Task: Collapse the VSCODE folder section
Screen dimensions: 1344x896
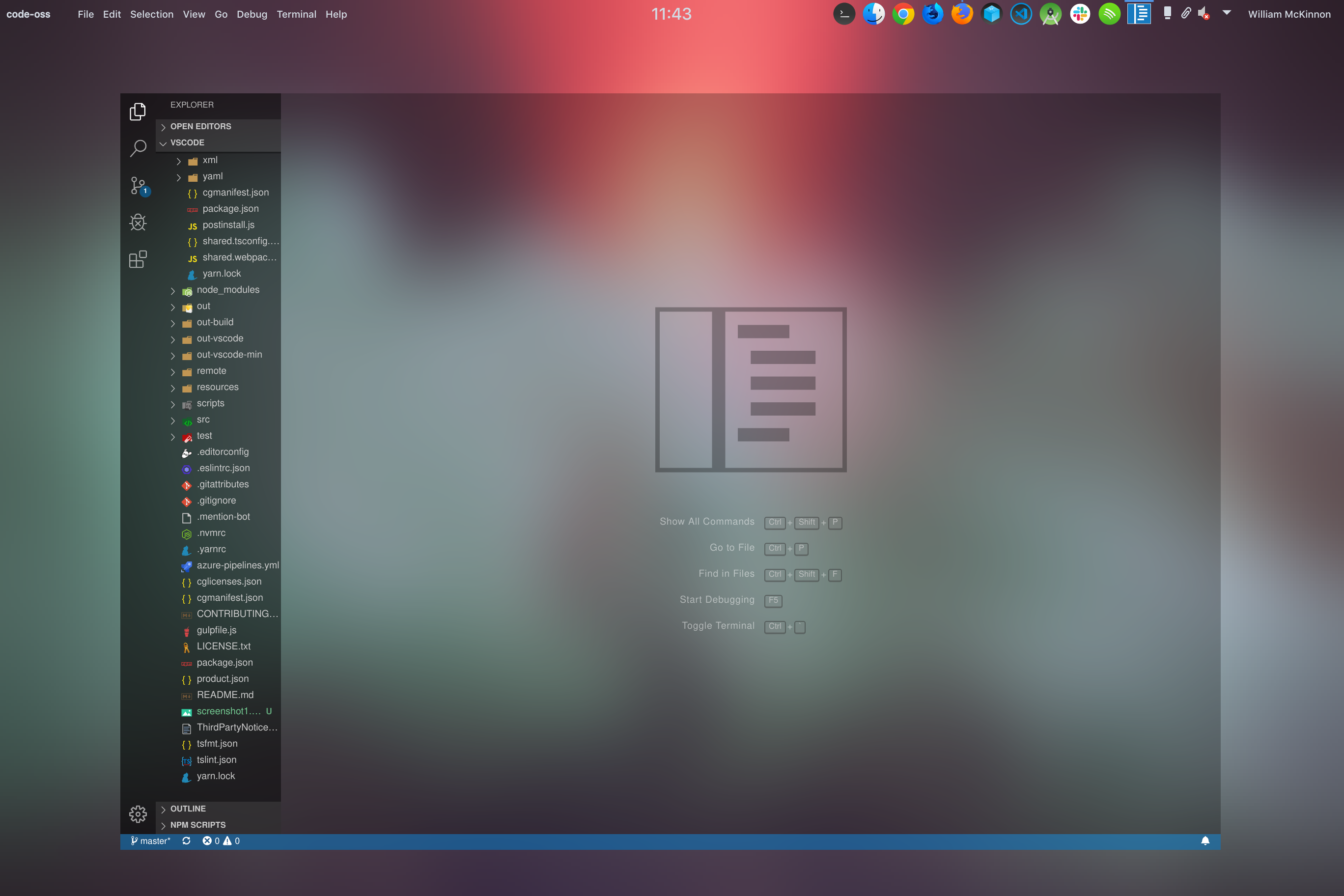Action: tap(187, 142)
